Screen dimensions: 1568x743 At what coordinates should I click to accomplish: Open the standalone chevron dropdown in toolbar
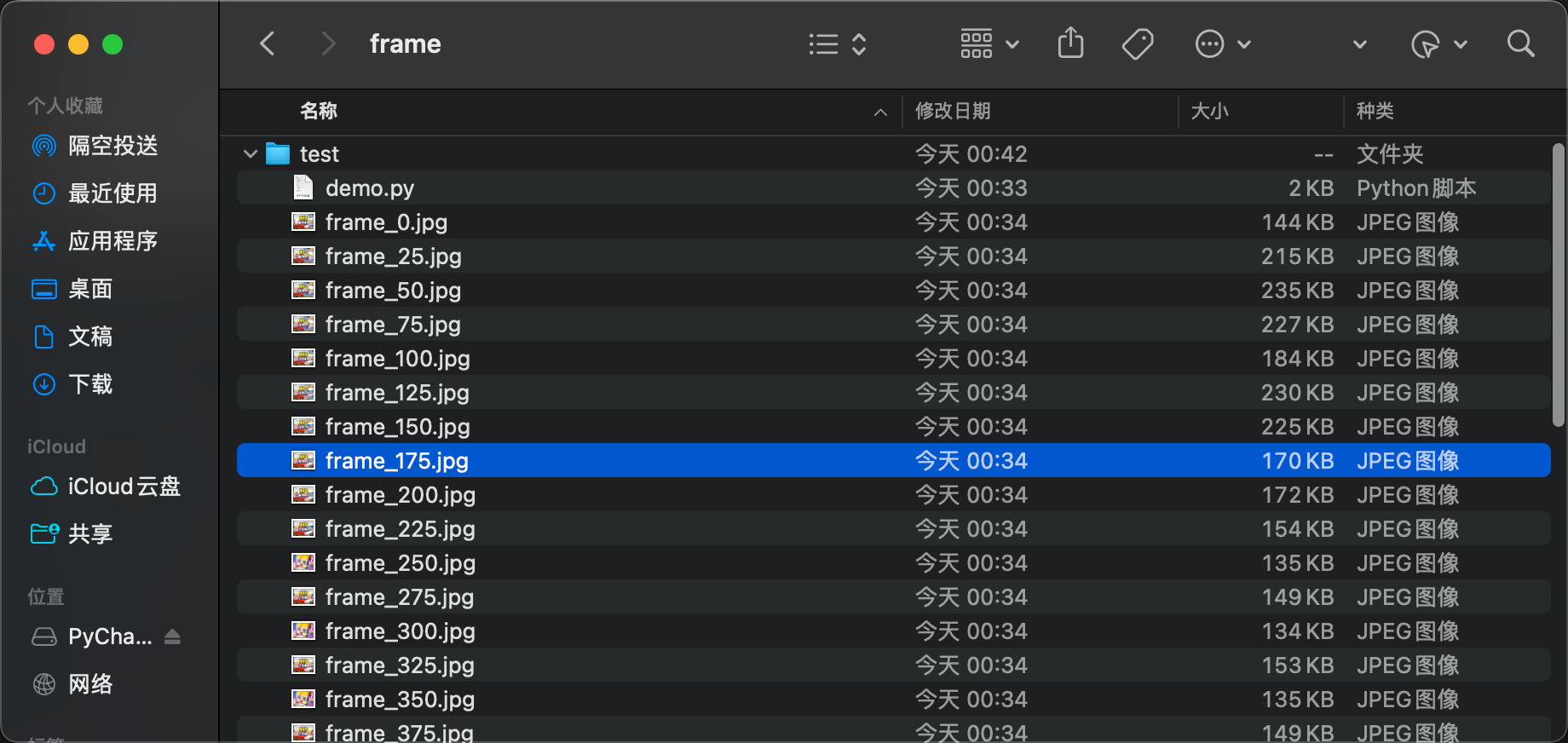coord(1360,44)
